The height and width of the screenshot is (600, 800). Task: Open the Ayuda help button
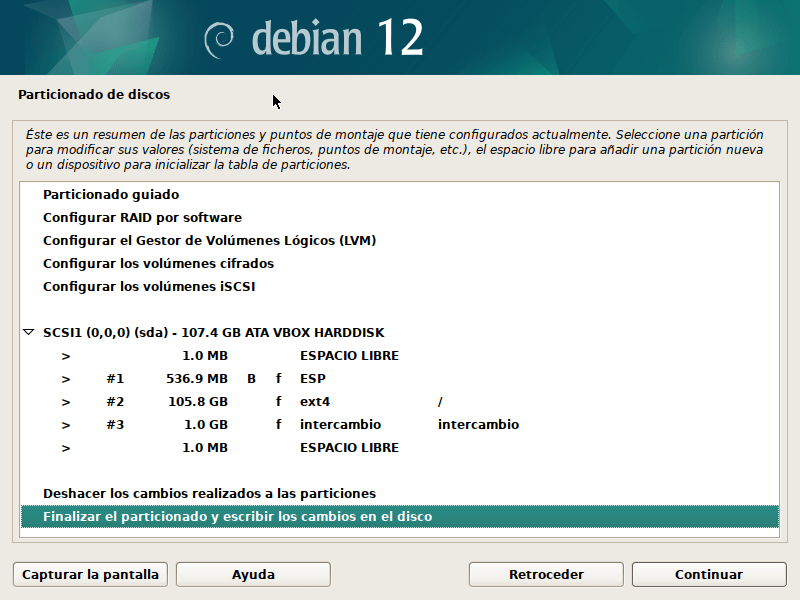(x=253, y=574)
